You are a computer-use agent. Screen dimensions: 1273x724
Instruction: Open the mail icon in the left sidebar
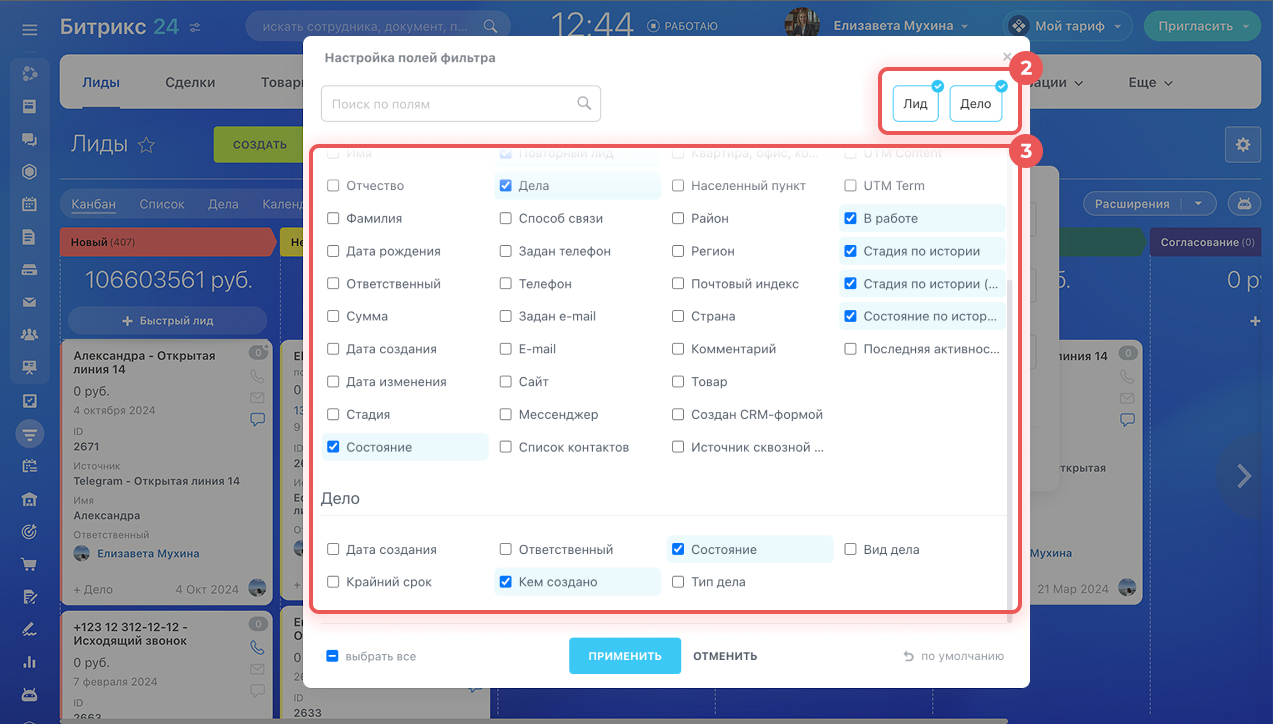tap(29, 302)
